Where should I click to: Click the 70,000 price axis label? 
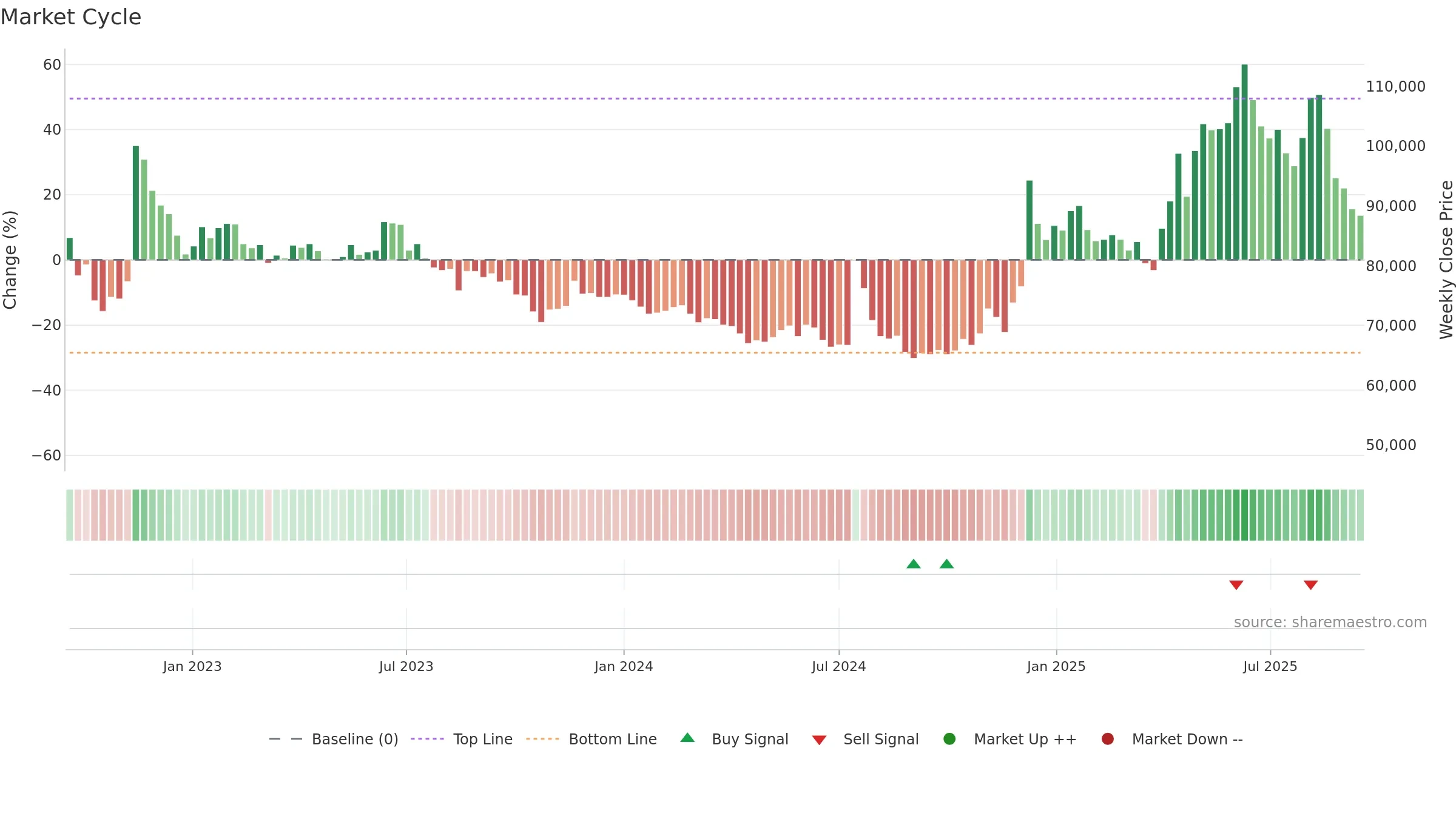1391,326
